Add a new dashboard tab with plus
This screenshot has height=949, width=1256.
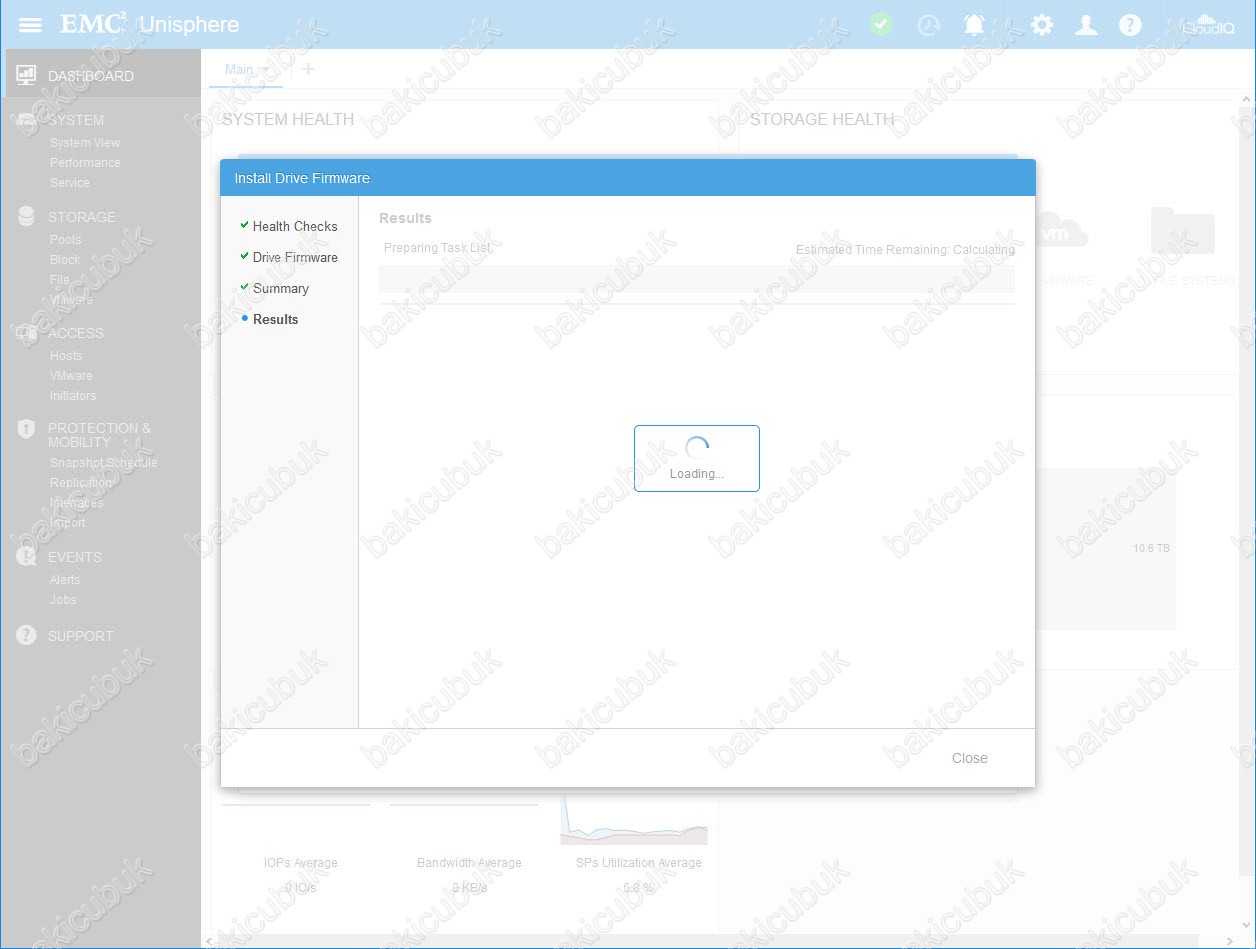308,69
